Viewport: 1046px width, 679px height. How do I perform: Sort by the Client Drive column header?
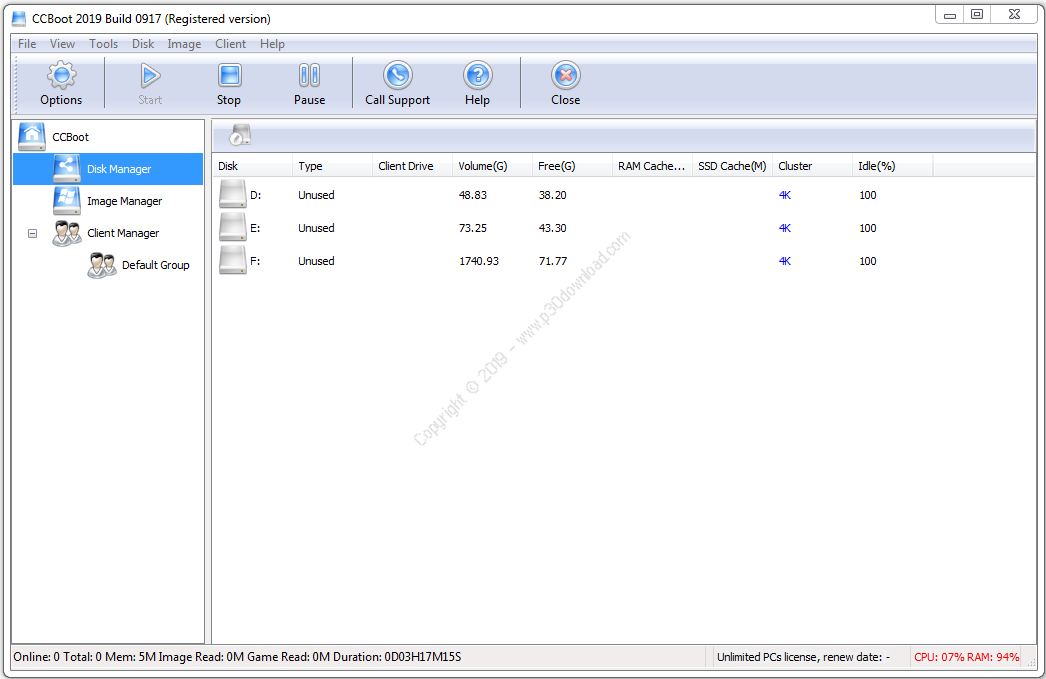tap(412, 166)
